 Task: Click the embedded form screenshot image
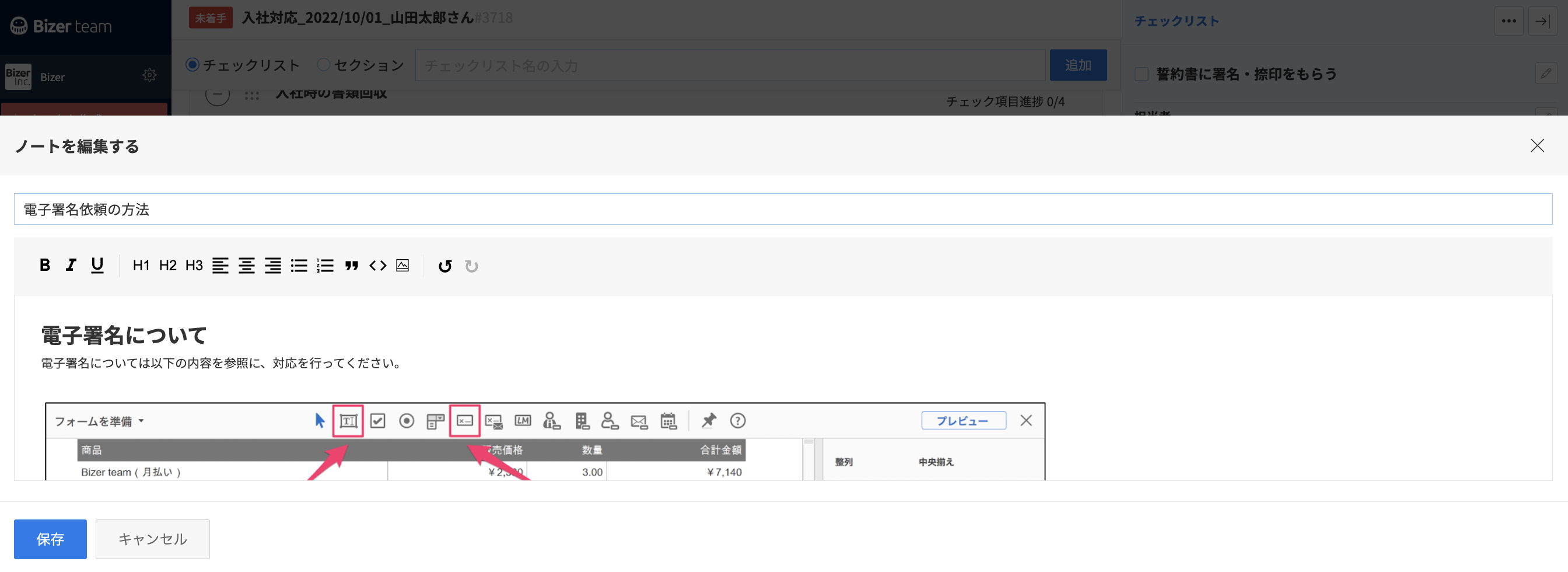[x=545, y=441]
